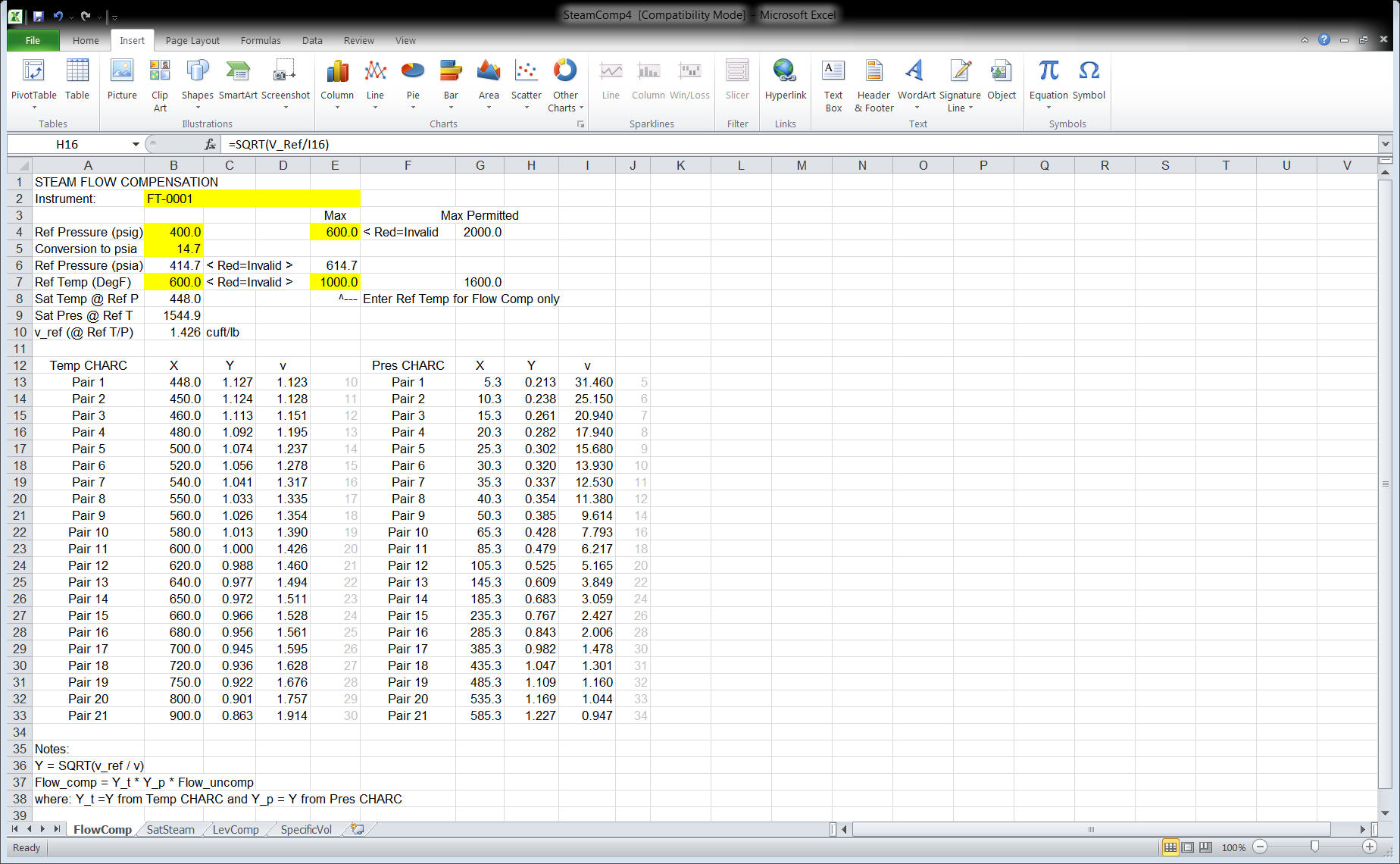
Task: Insert a Win/Loss sparkline
Action: [689, 80]
